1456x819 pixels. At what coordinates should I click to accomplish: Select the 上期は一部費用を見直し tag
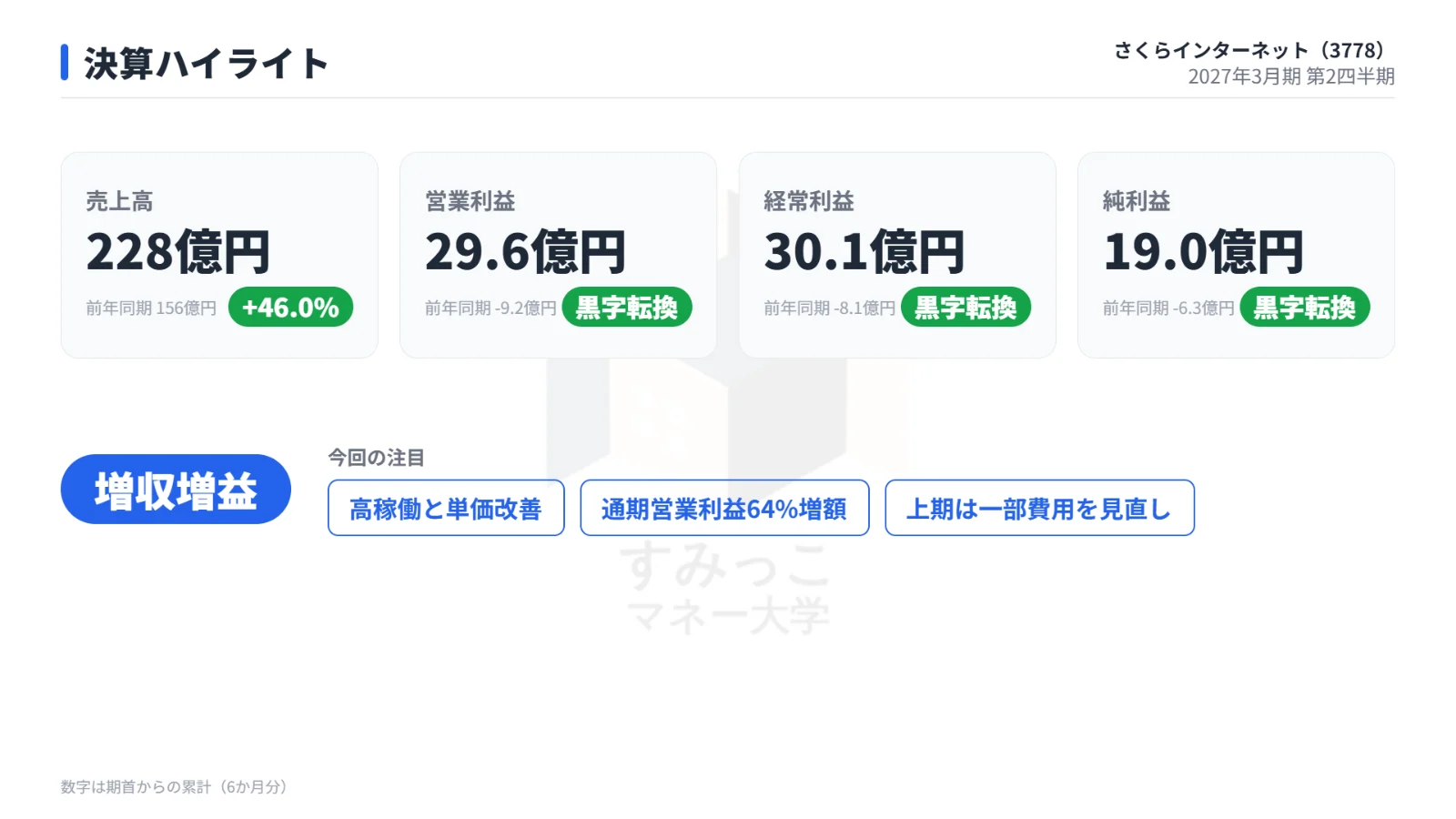(1039, 508)
